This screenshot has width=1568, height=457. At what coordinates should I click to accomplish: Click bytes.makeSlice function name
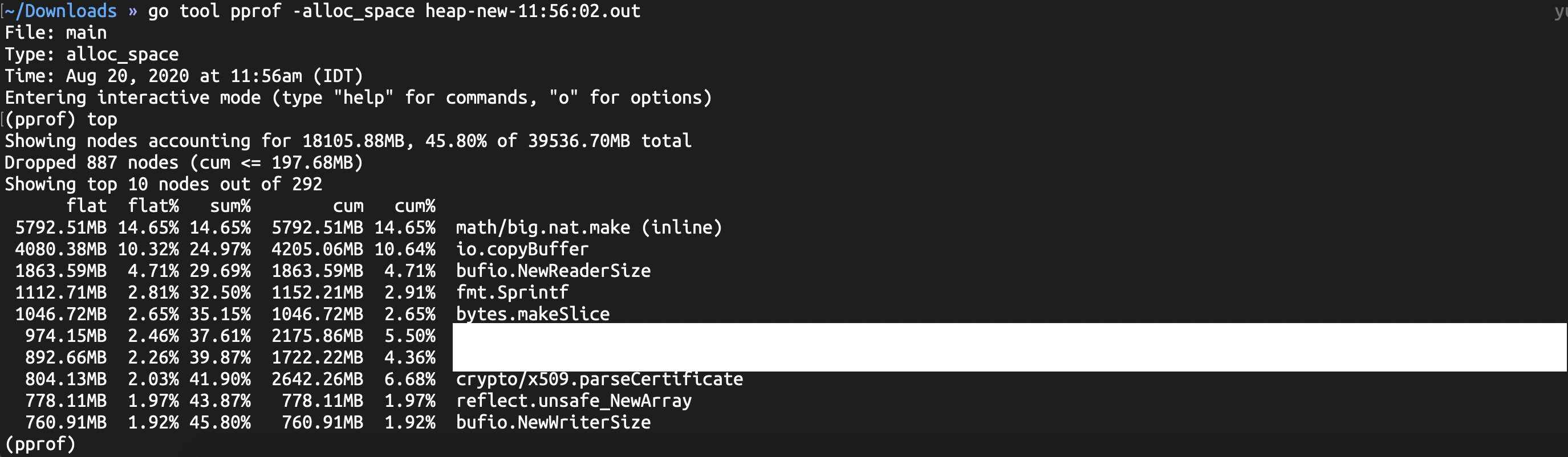pyautogui.click(x=533, y=314)
